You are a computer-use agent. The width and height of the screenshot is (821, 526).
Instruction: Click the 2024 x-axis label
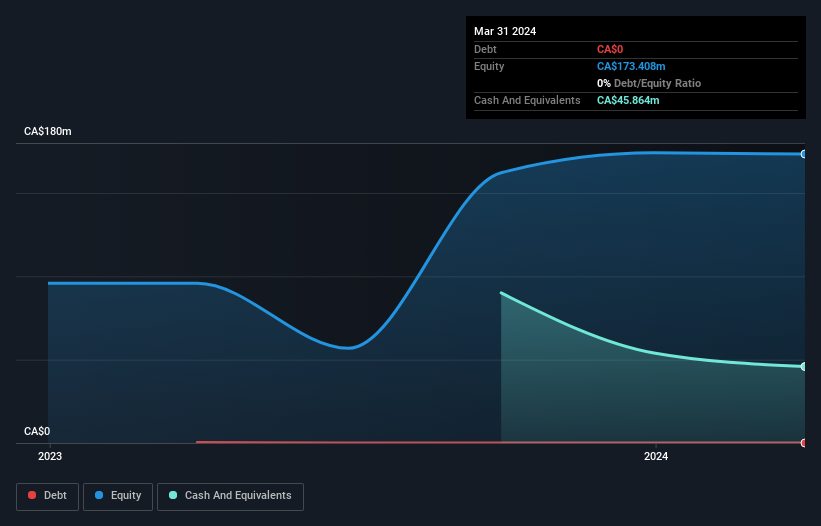[x=656, y=456]
